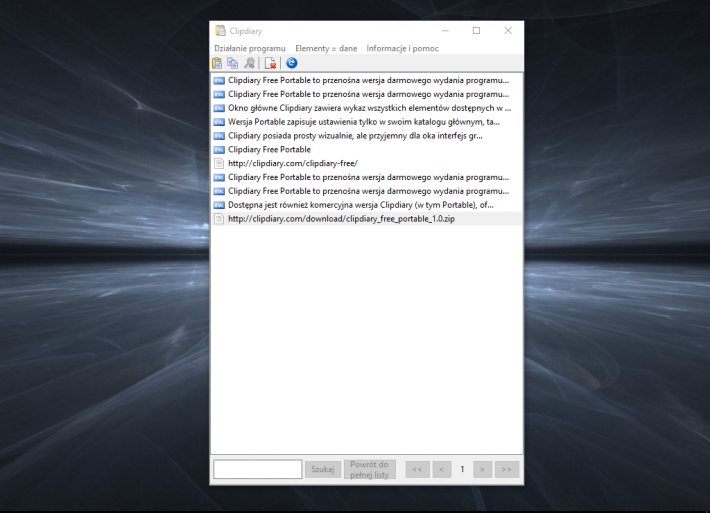Focus the search text field
This screenshot has width=710, height=513.
(x=258, y=469)
